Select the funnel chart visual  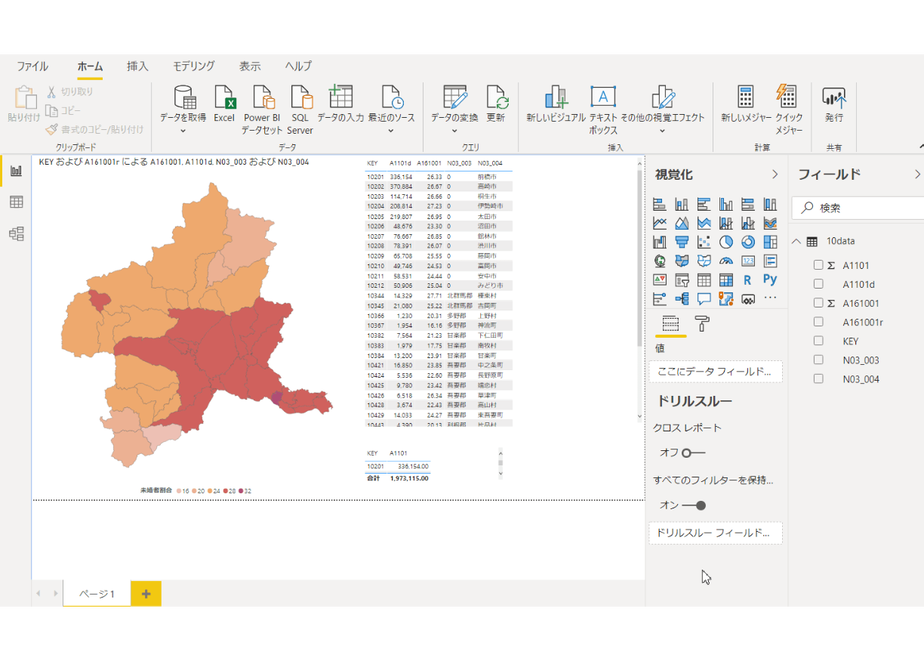coord(682,242)
